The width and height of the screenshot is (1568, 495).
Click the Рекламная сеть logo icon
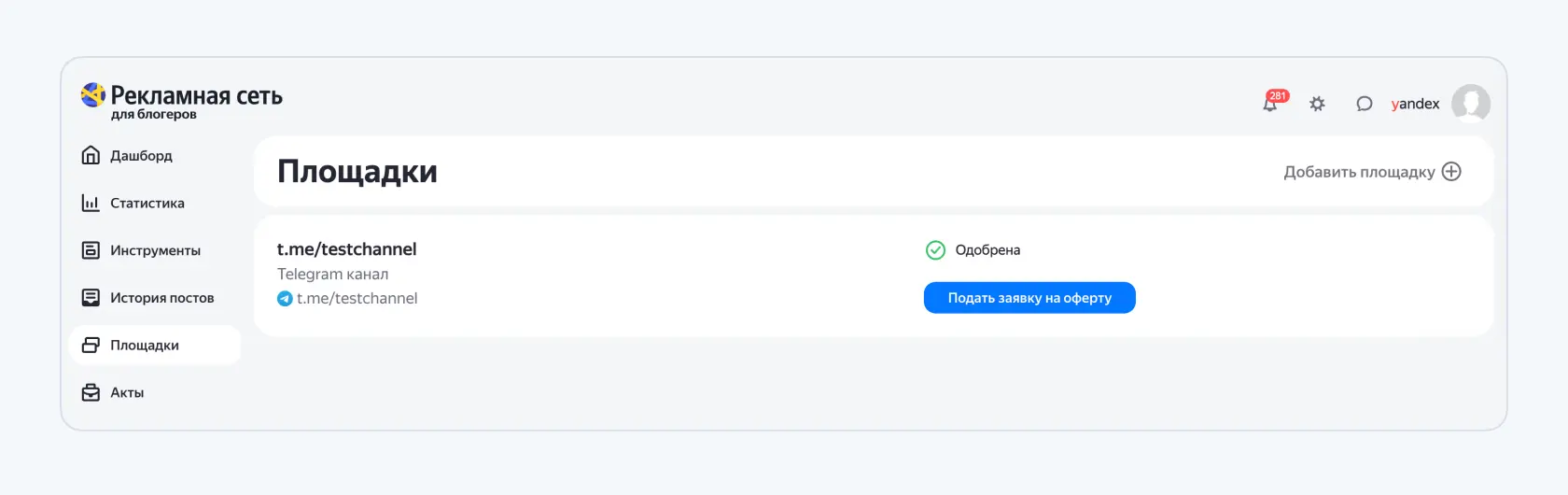tap(93, 95)
